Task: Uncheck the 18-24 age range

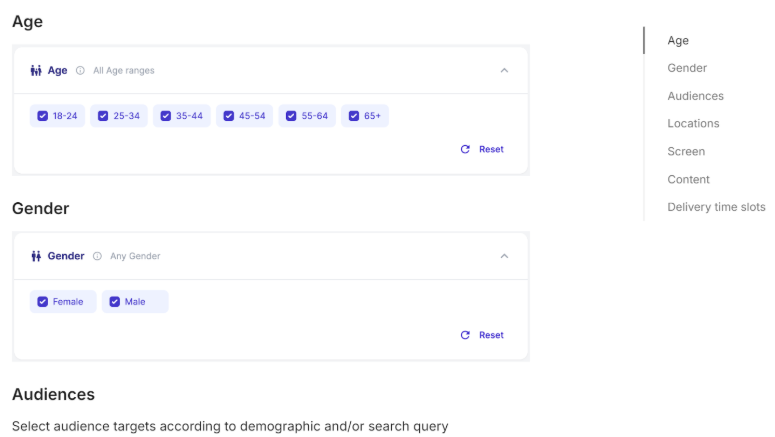Action: [43, 116]
